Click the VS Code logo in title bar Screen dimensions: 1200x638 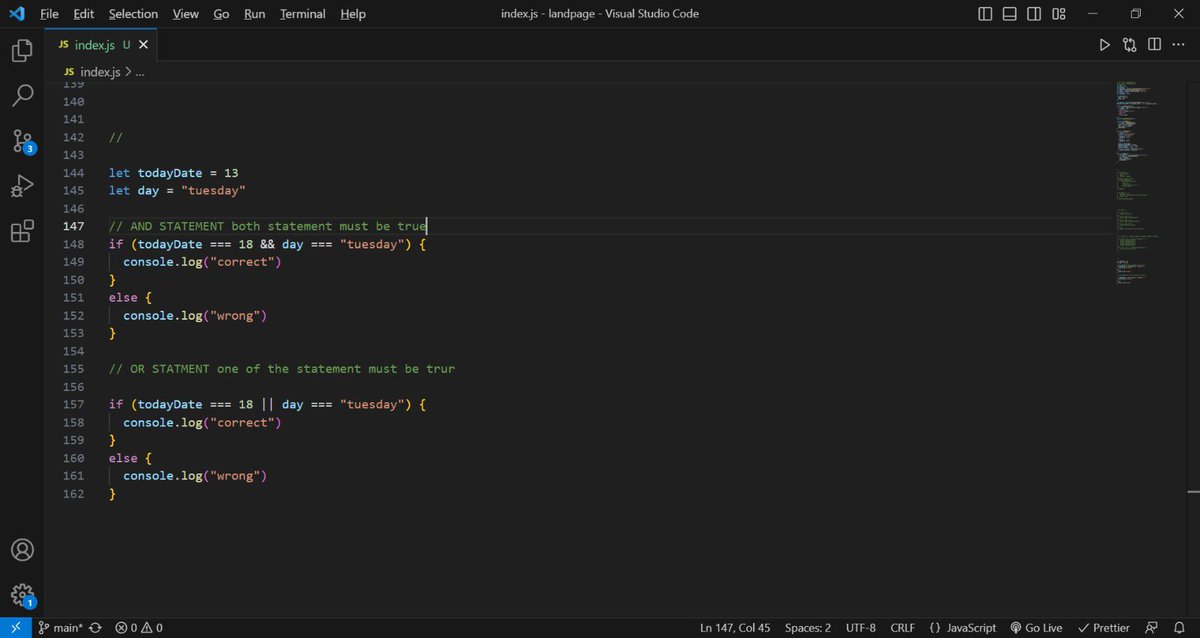click(17, 14)
